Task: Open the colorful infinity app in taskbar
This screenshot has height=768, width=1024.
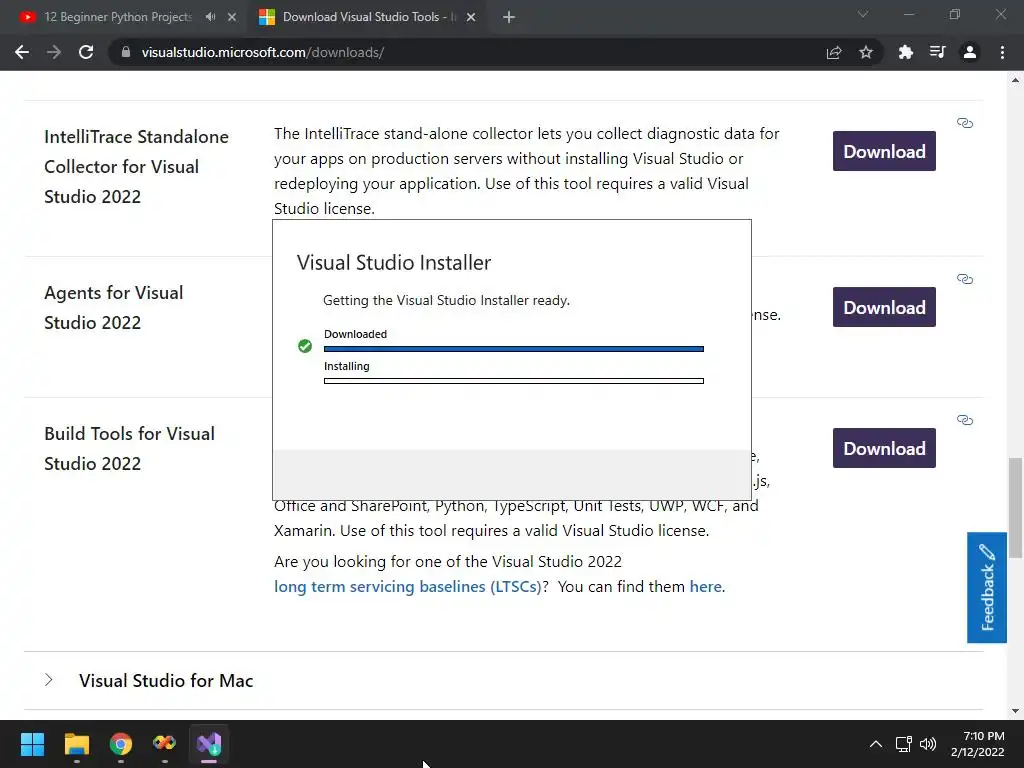Action: (x=165, y=743)
